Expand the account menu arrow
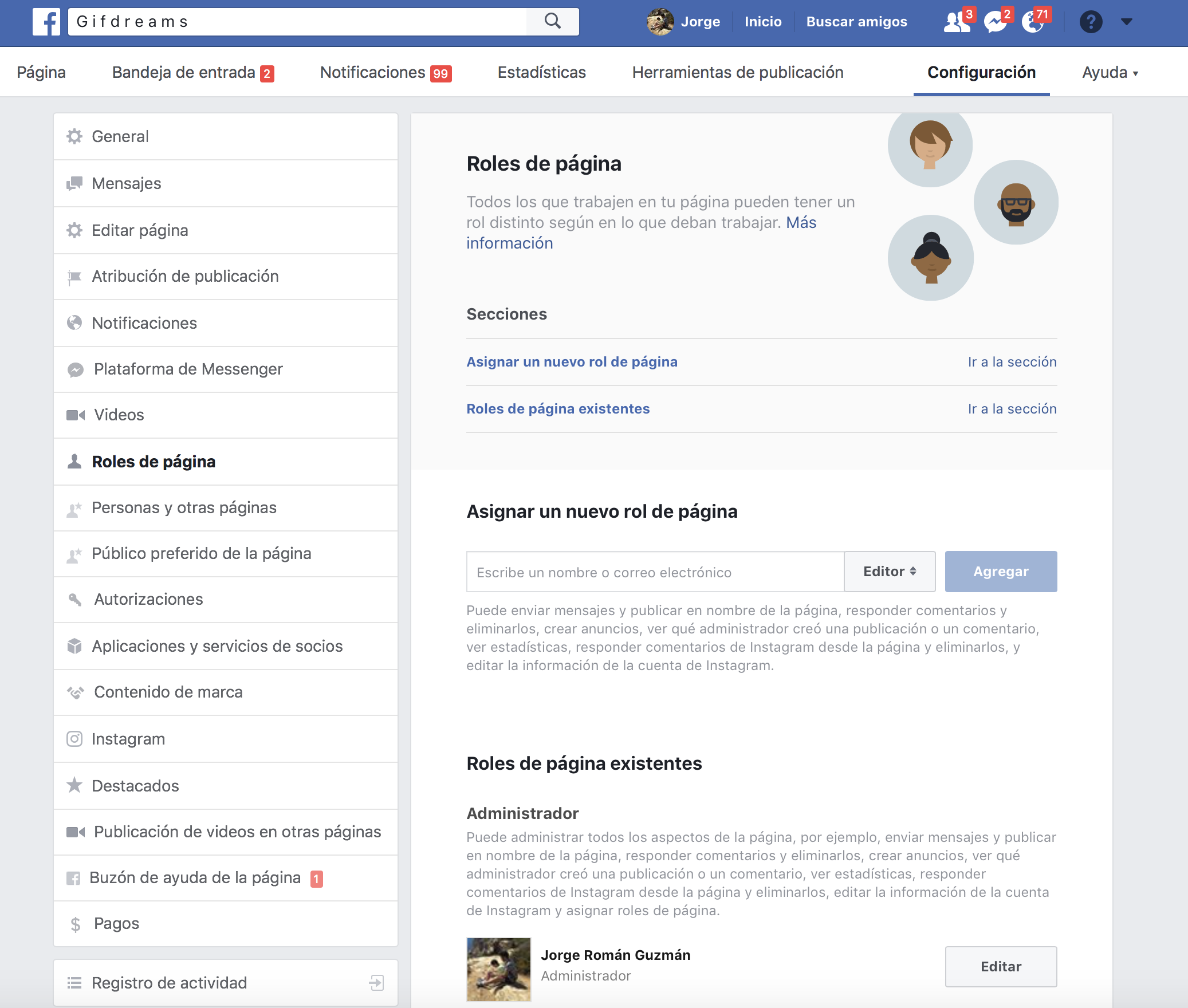This screenshot has width=1188, height=1008. click(1126, 22)
